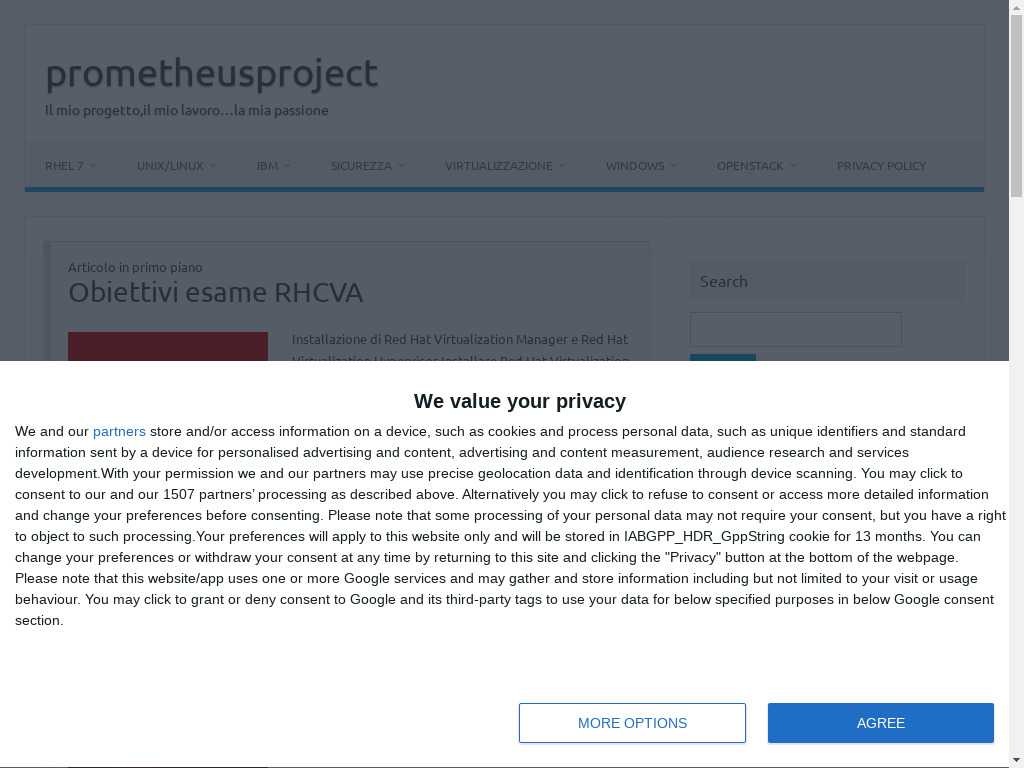Click the red article thumbnail image
Screen dimensions: 1024x768
click(x=168, y=346)
